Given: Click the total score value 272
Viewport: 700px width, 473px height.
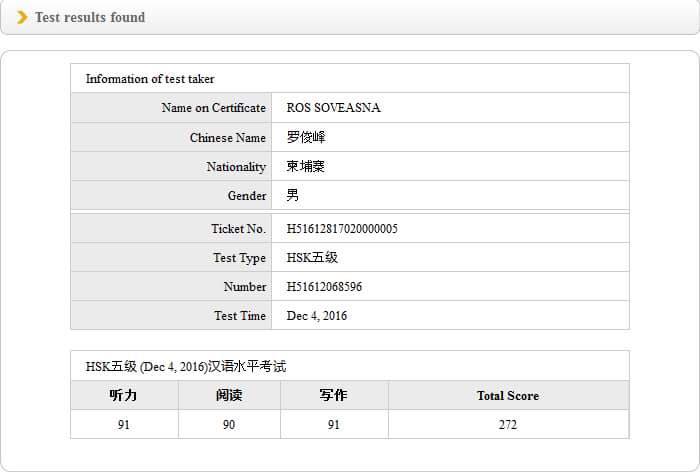Looking at the screenshot, I should (508, 425).
